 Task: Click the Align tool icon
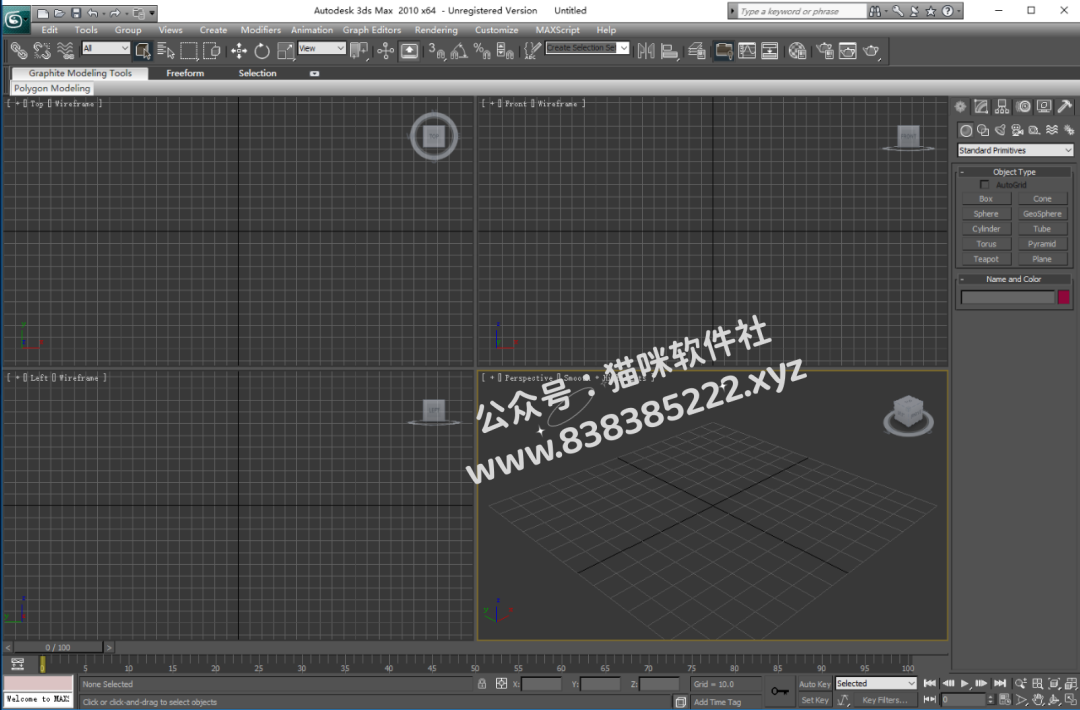click(x=669, y=50)
